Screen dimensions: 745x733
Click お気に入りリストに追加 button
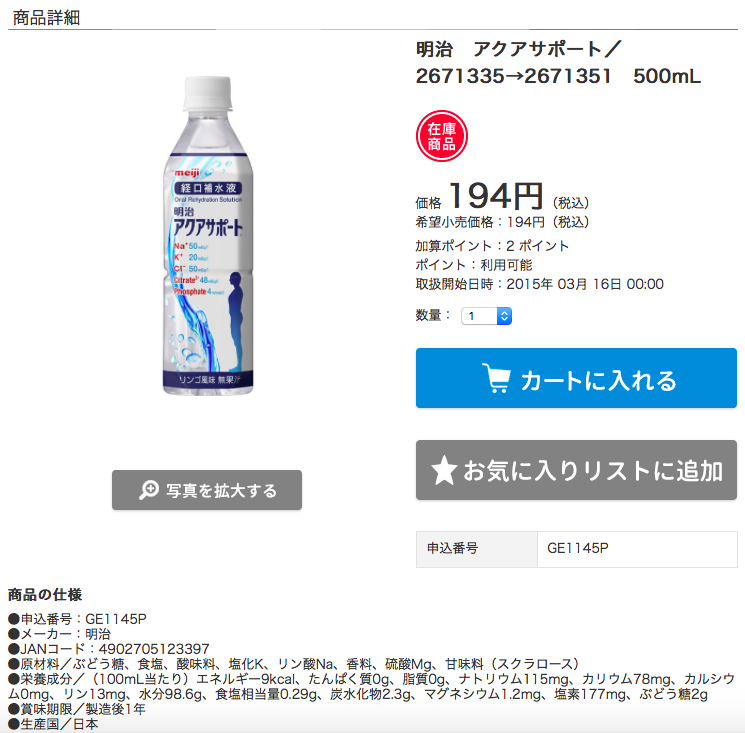click(576, 470)
